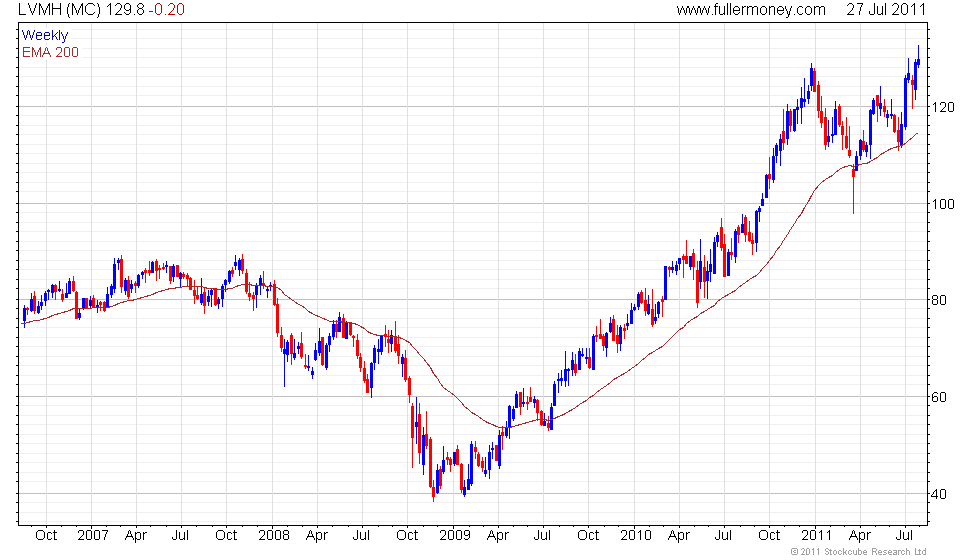Click the Stockcube Research Ltd copyright text

858,552
